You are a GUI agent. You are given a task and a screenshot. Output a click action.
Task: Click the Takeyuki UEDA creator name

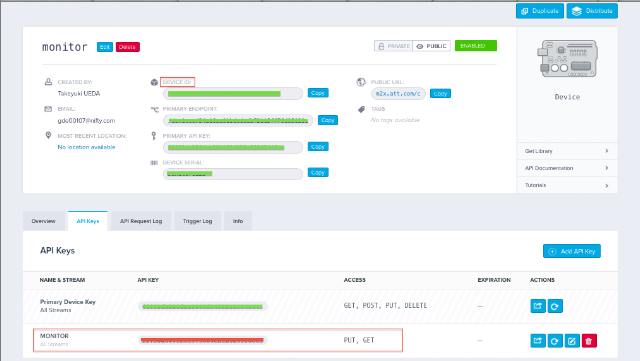79,94
